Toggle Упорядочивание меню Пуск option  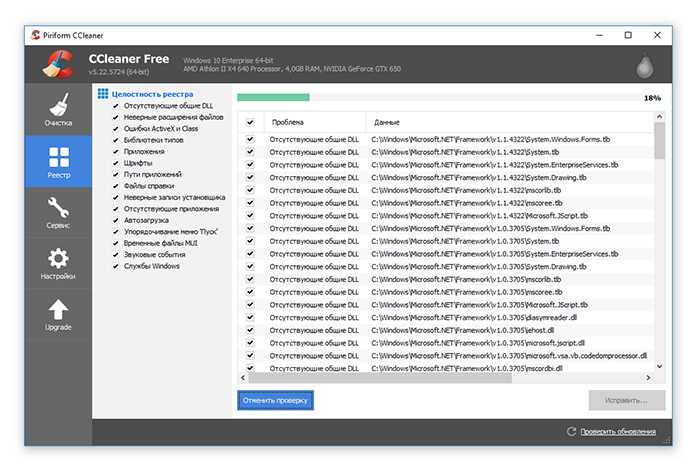[x=116, y=232]
